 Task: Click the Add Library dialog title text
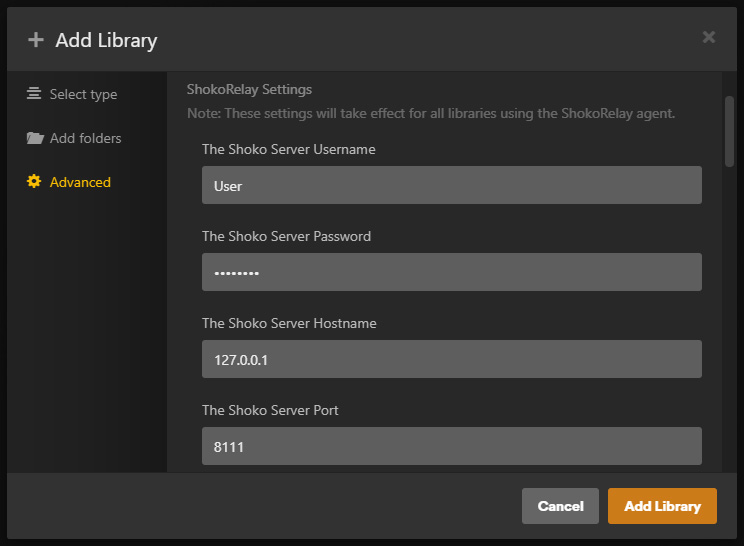click(x=106, y=41)
